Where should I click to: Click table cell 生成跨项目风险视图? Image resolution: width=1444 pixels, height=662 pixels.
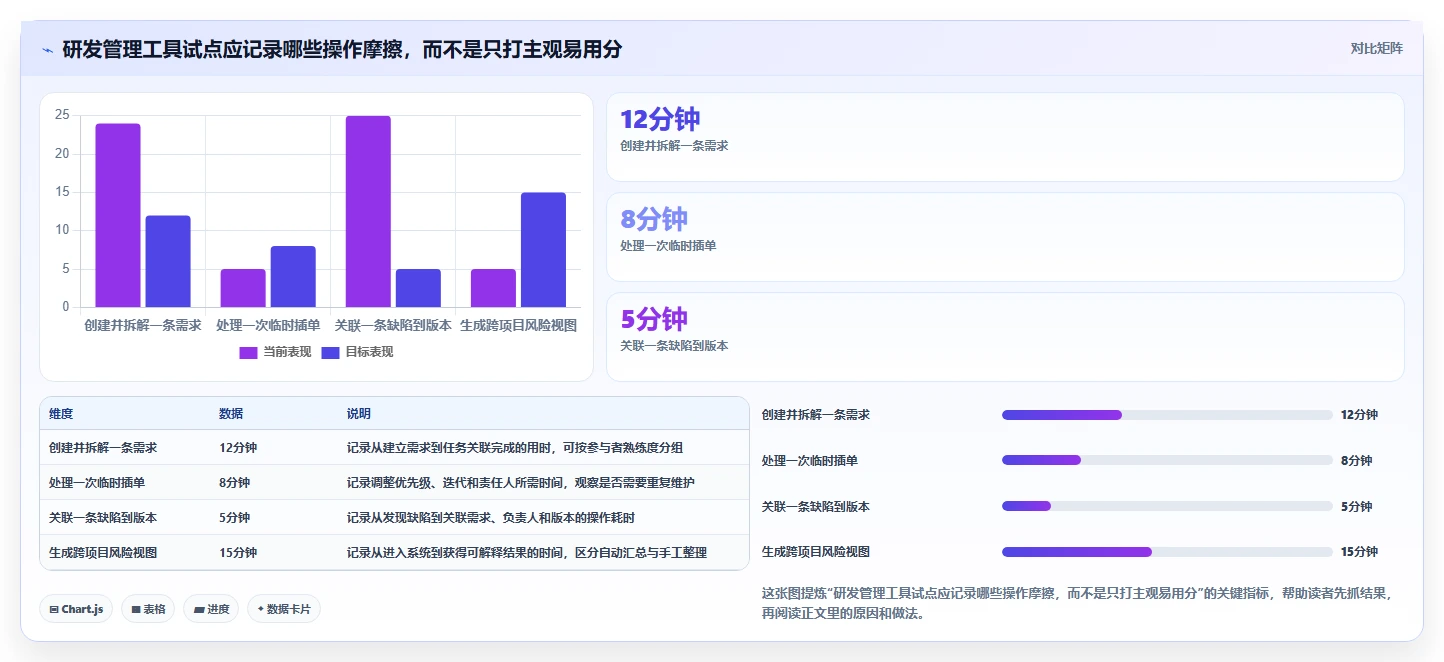tap(103, 553)
